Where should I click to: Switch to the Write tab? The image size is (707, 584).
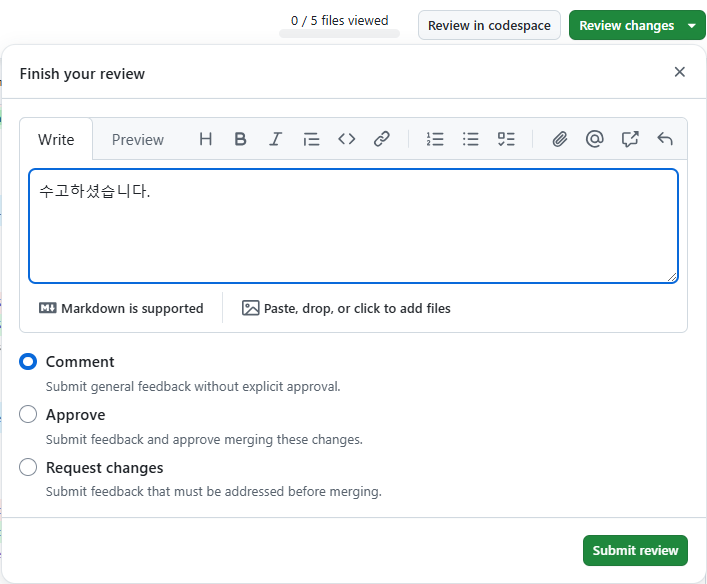(56, 139)
